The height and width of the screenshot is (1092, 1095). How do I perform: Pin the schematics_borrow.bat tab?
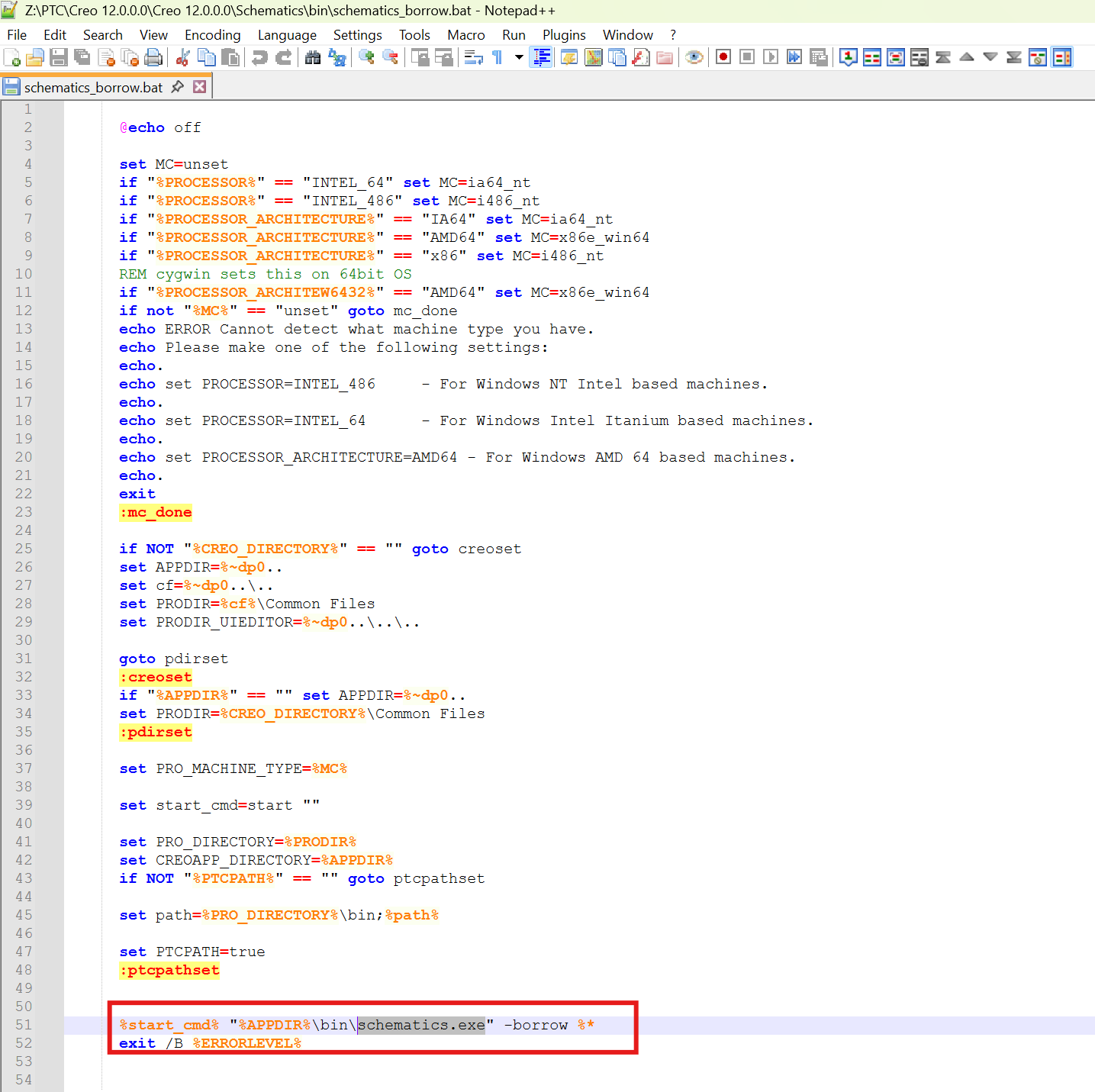click(178, 87)
